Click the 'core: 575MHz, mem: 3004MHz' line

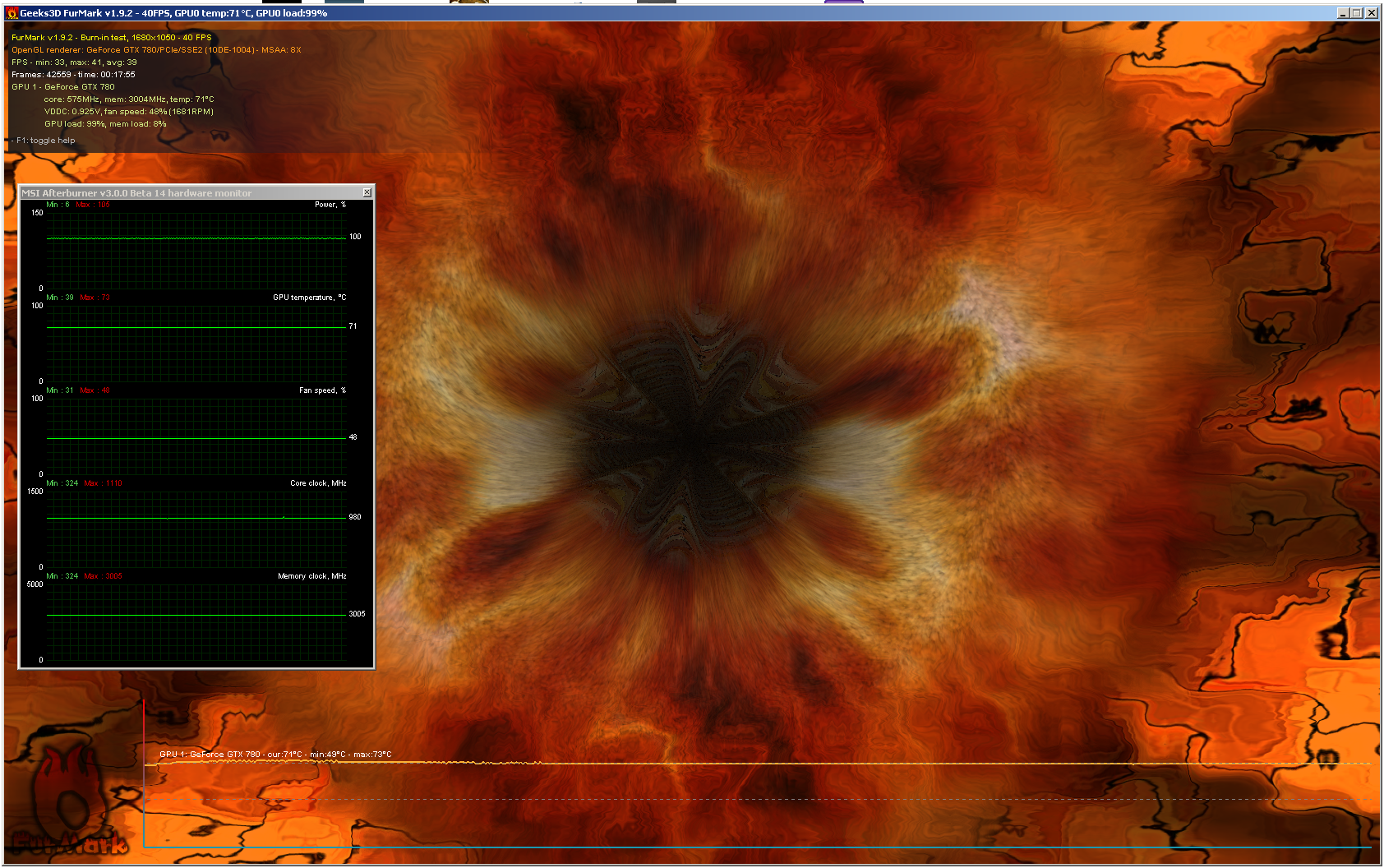pyautogui.click(x=129, y=99)
